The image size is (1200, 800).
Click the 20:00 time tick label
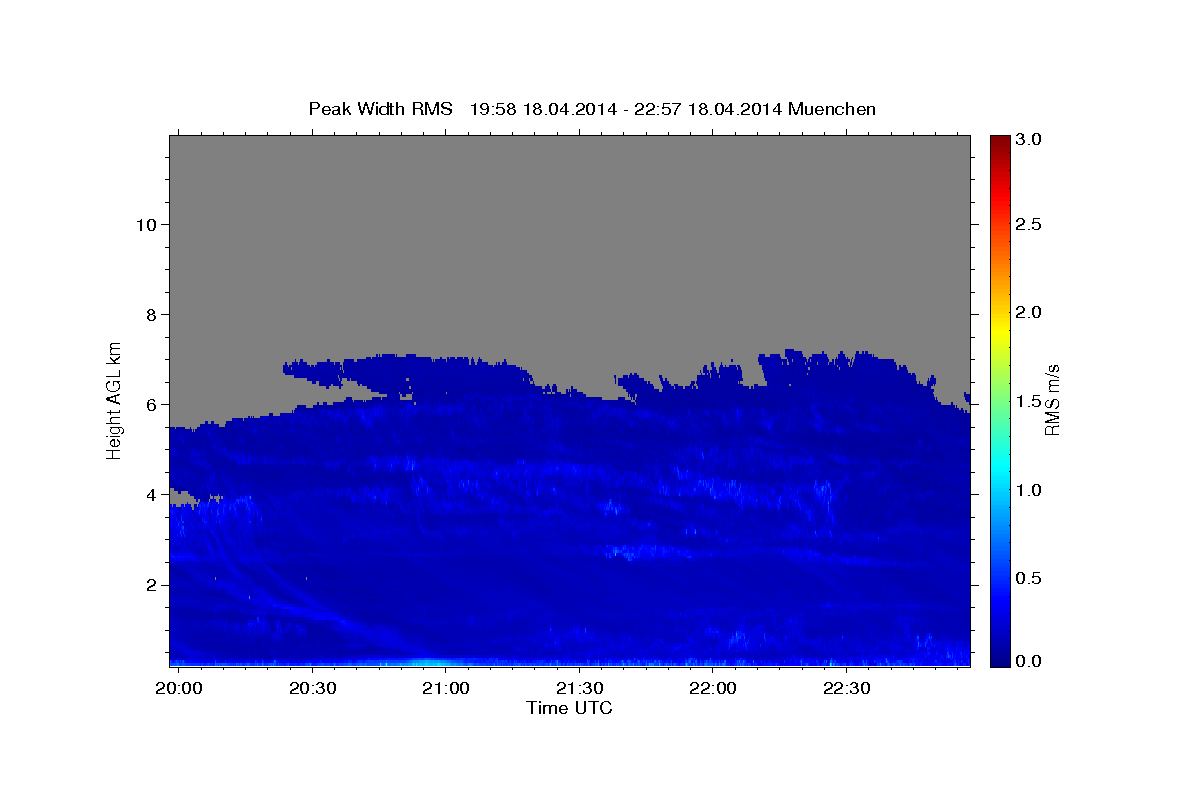[x=181, y=689]
